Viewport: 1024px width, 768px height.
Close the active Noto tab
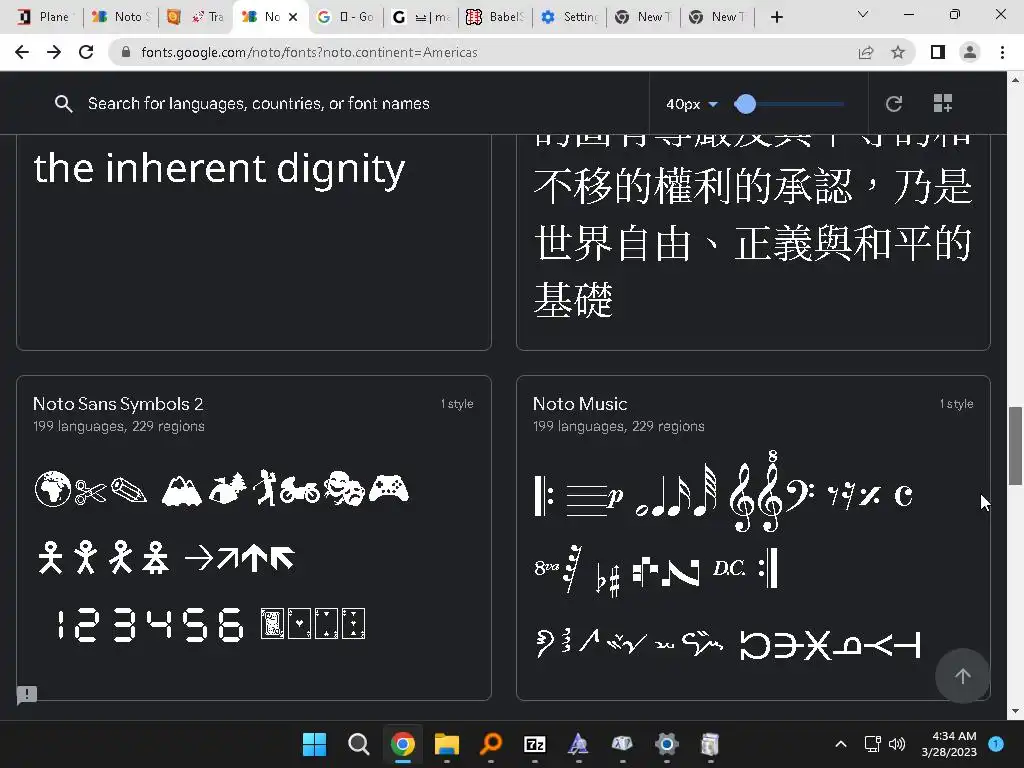coord(293,17)
